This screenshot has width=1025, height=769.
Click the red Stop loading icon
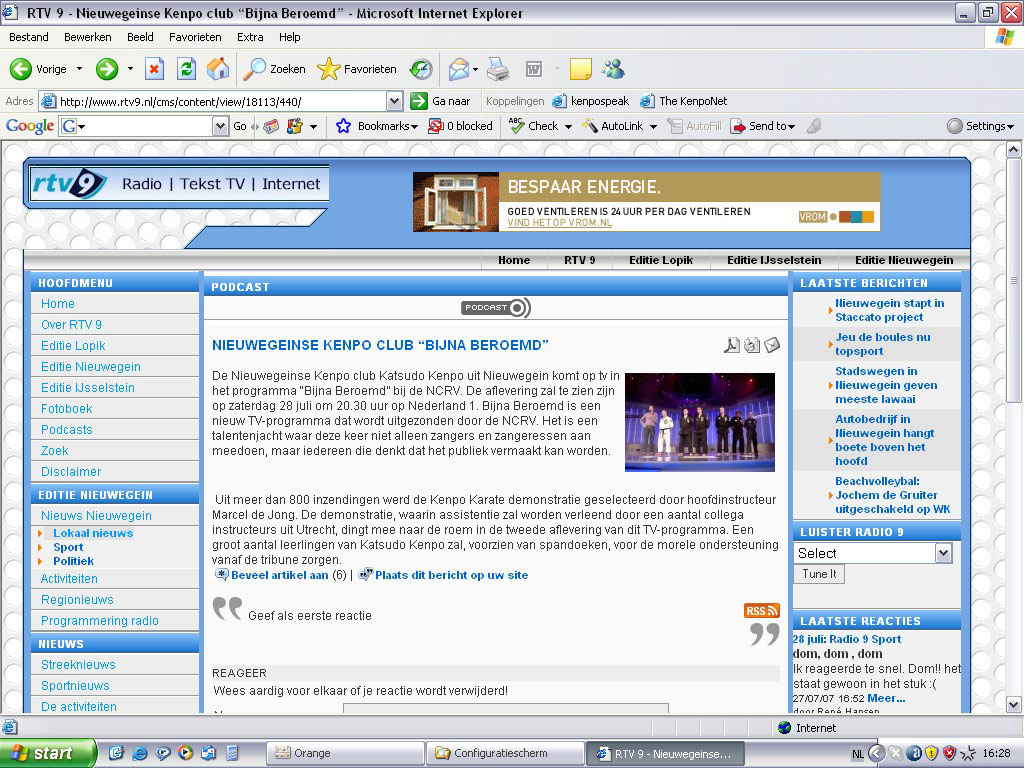154,69
